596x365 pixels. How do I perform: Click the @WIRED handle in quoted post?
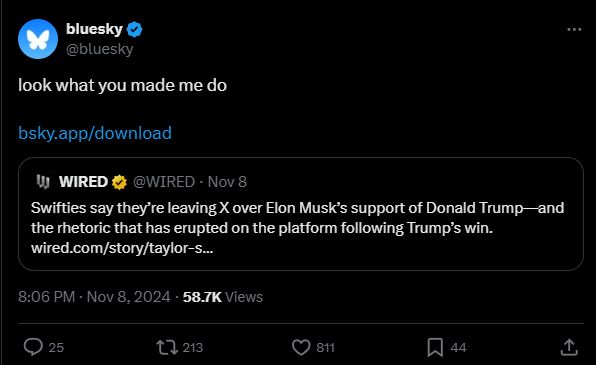pyautogui.click(x=164, y=182)
